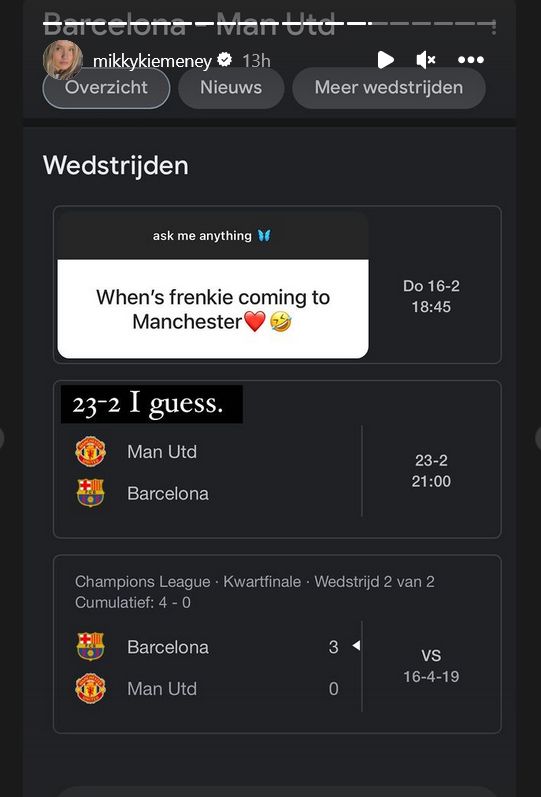Switch to the Overzicht tab
541x797 pixels.
106,87
